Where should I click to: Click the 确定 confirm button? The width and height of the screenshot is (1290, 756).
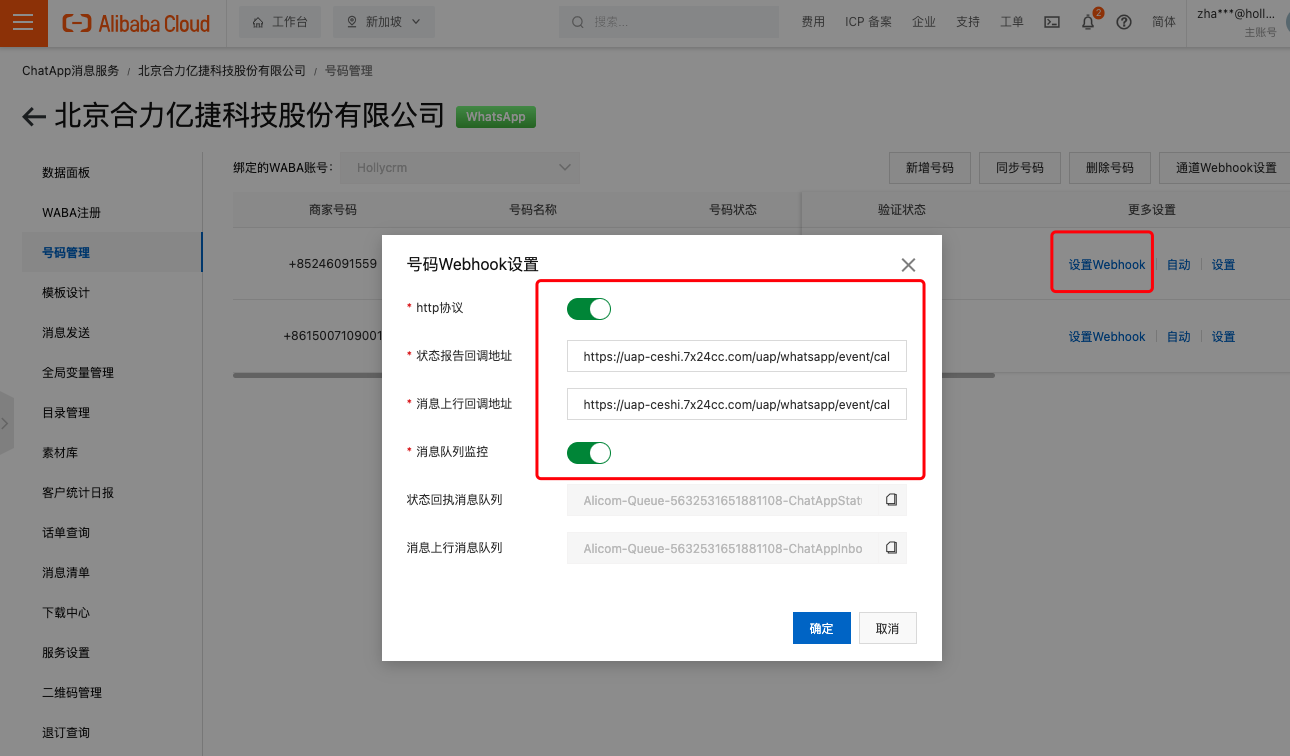(821, 628)
